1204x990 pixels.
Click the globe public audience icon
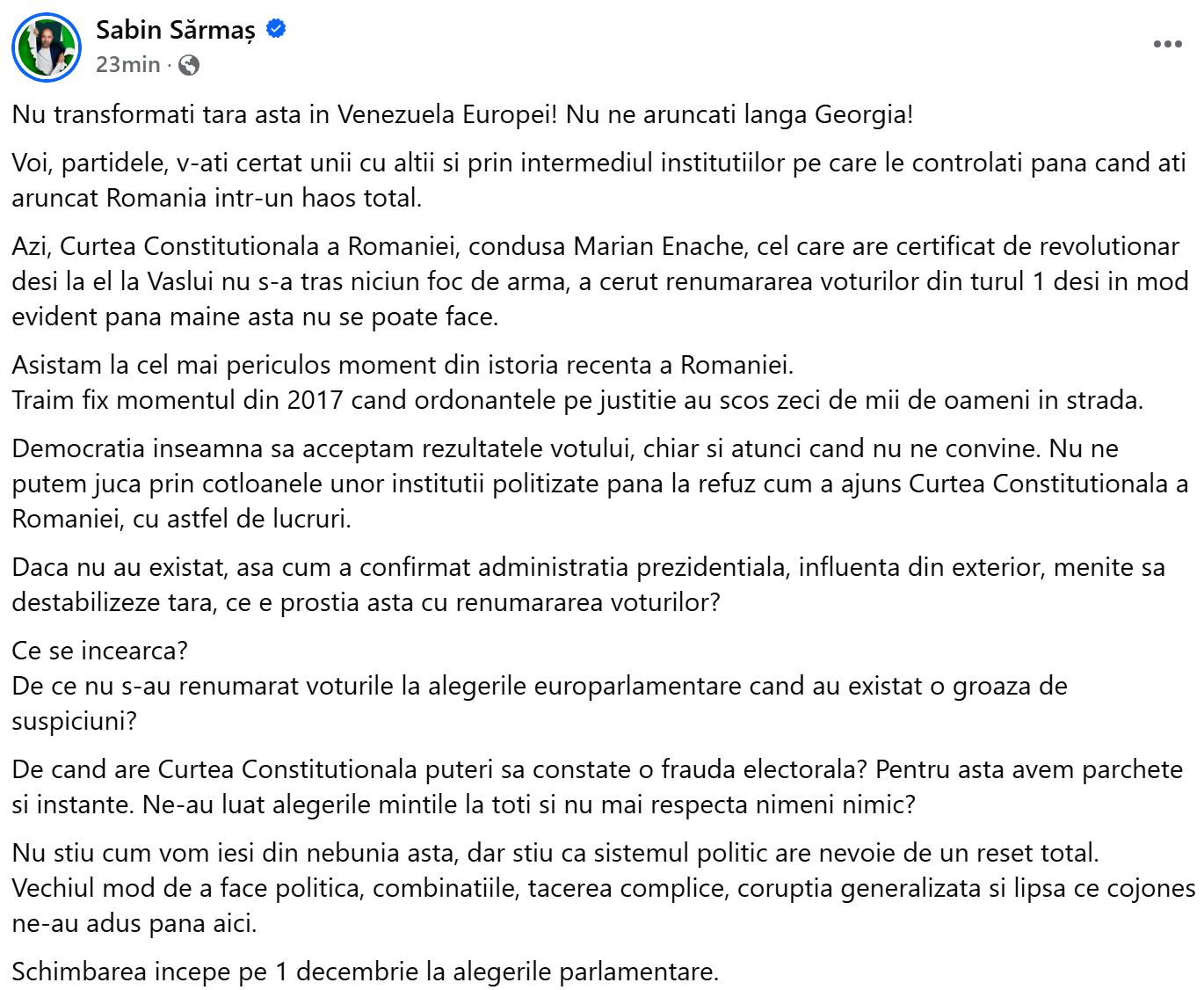[189, 64]
